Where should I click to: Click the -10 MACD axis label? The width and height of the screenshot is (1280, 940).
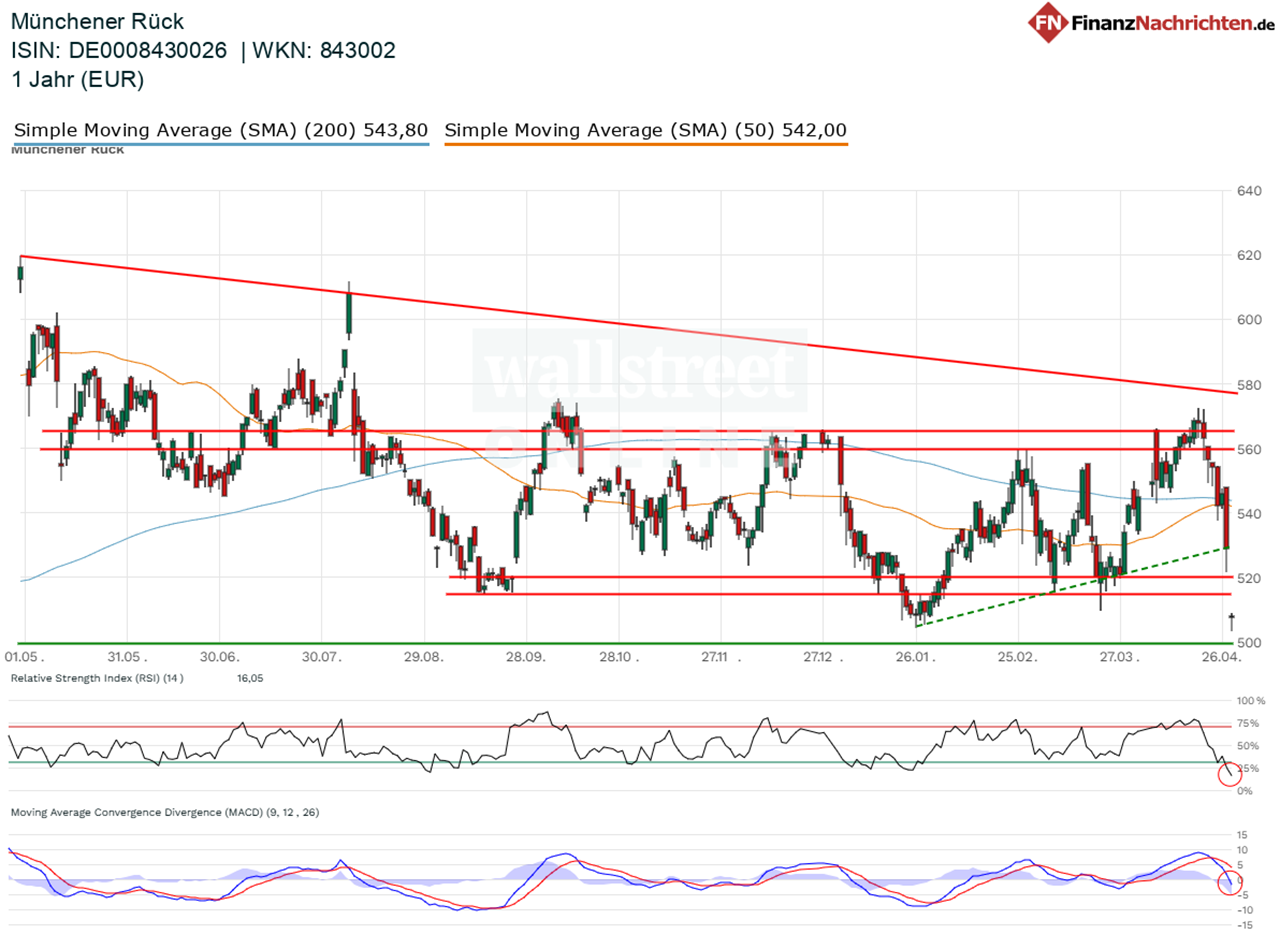(1244, 910)
